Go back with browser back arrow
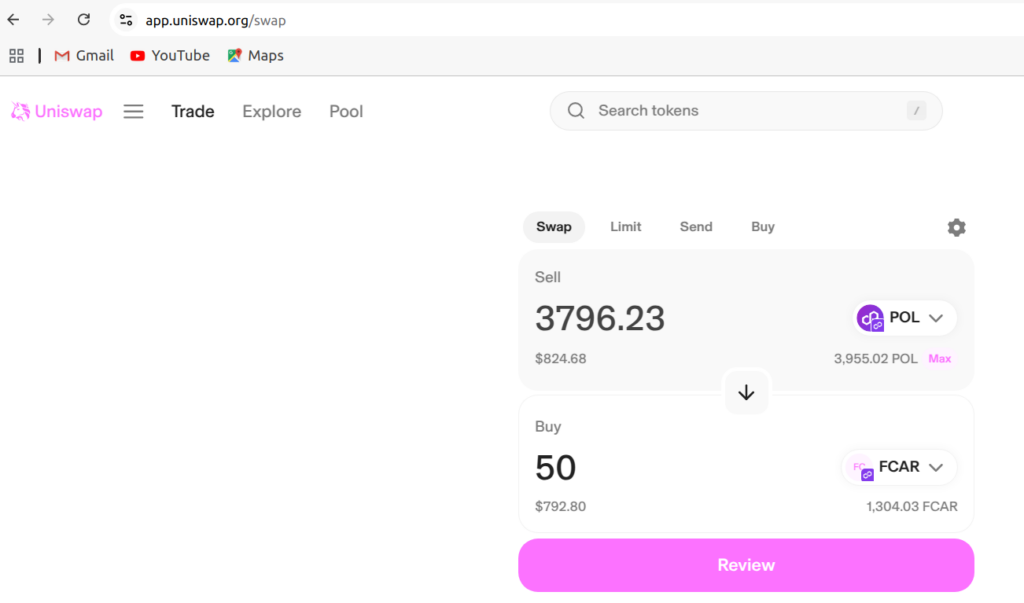The width and height of the screenshot is (1024, 603). pos(13,20)
